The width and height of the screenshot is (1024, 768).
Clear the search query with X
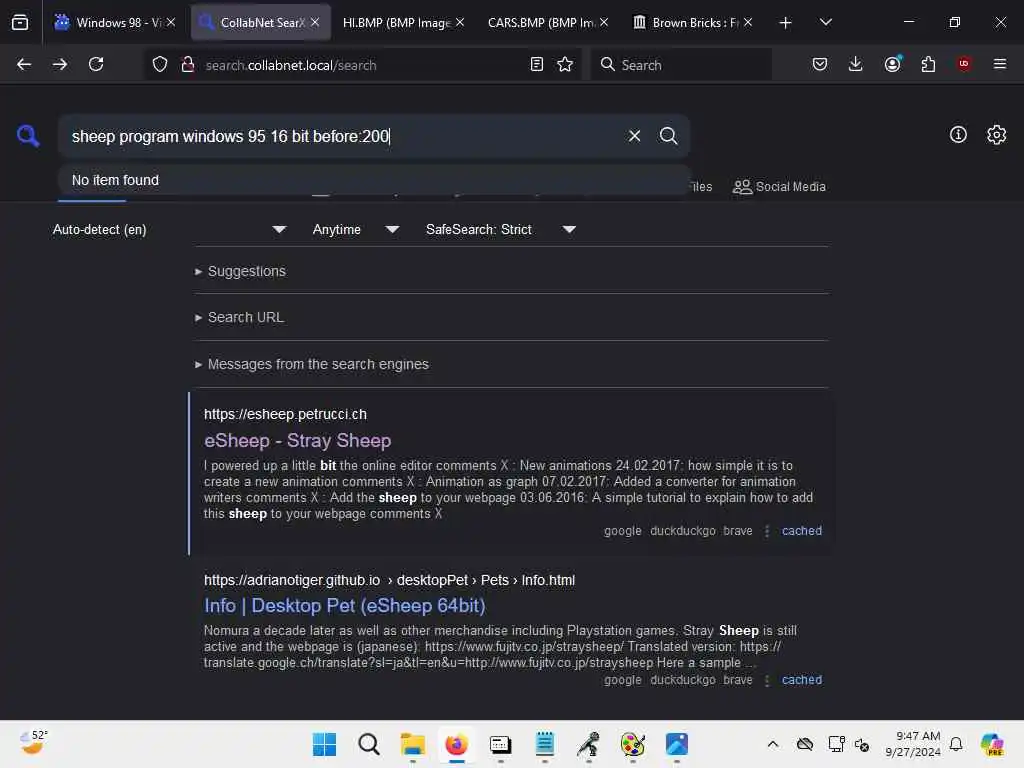(x=634, y=136)
